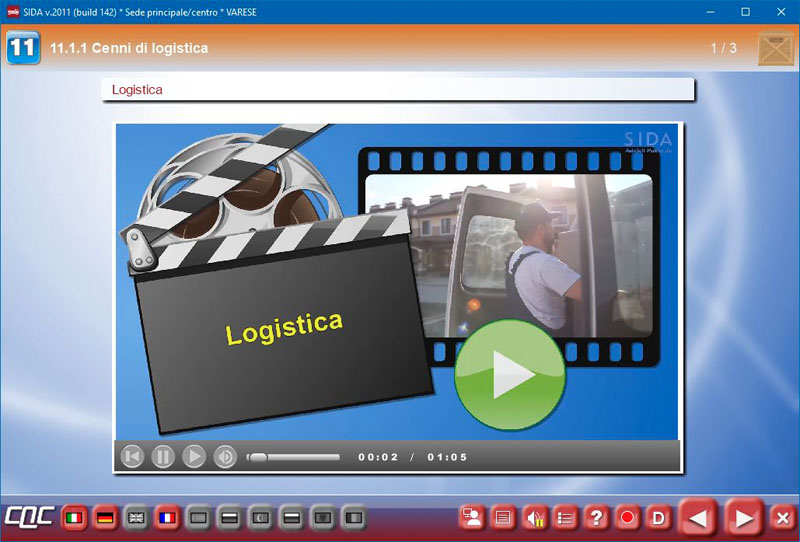The image size is (800, 542).
Task: Close the lesson with red X button
Action: (x=782, y=518)
